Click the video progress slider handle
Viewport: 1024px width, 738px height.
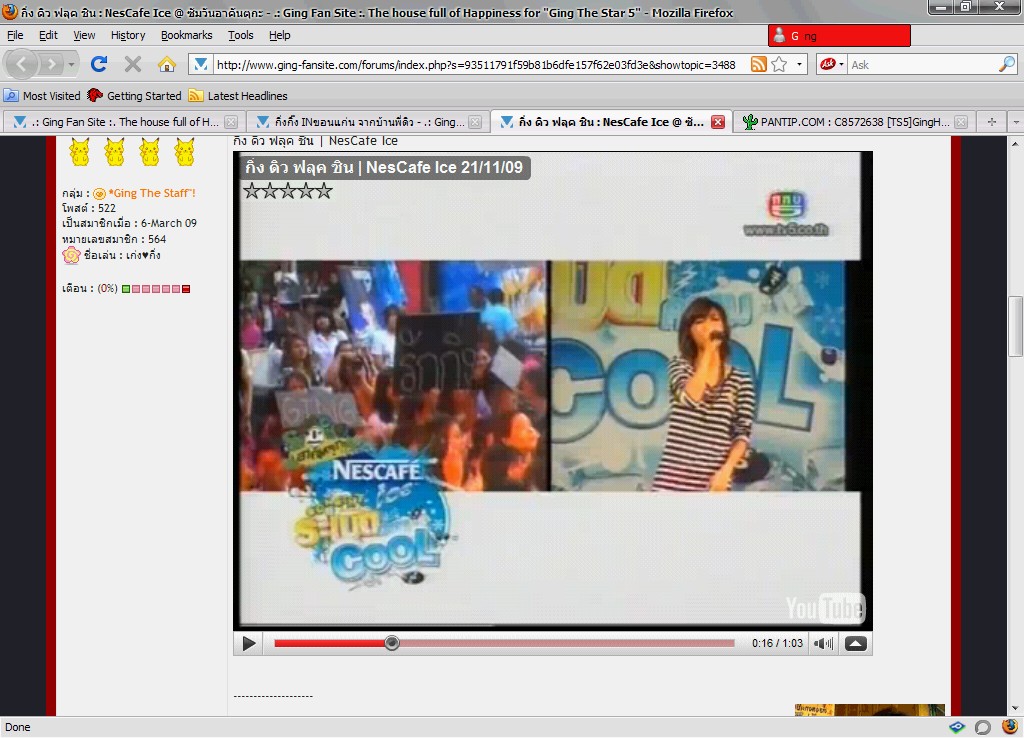click(x=392, y=643)
